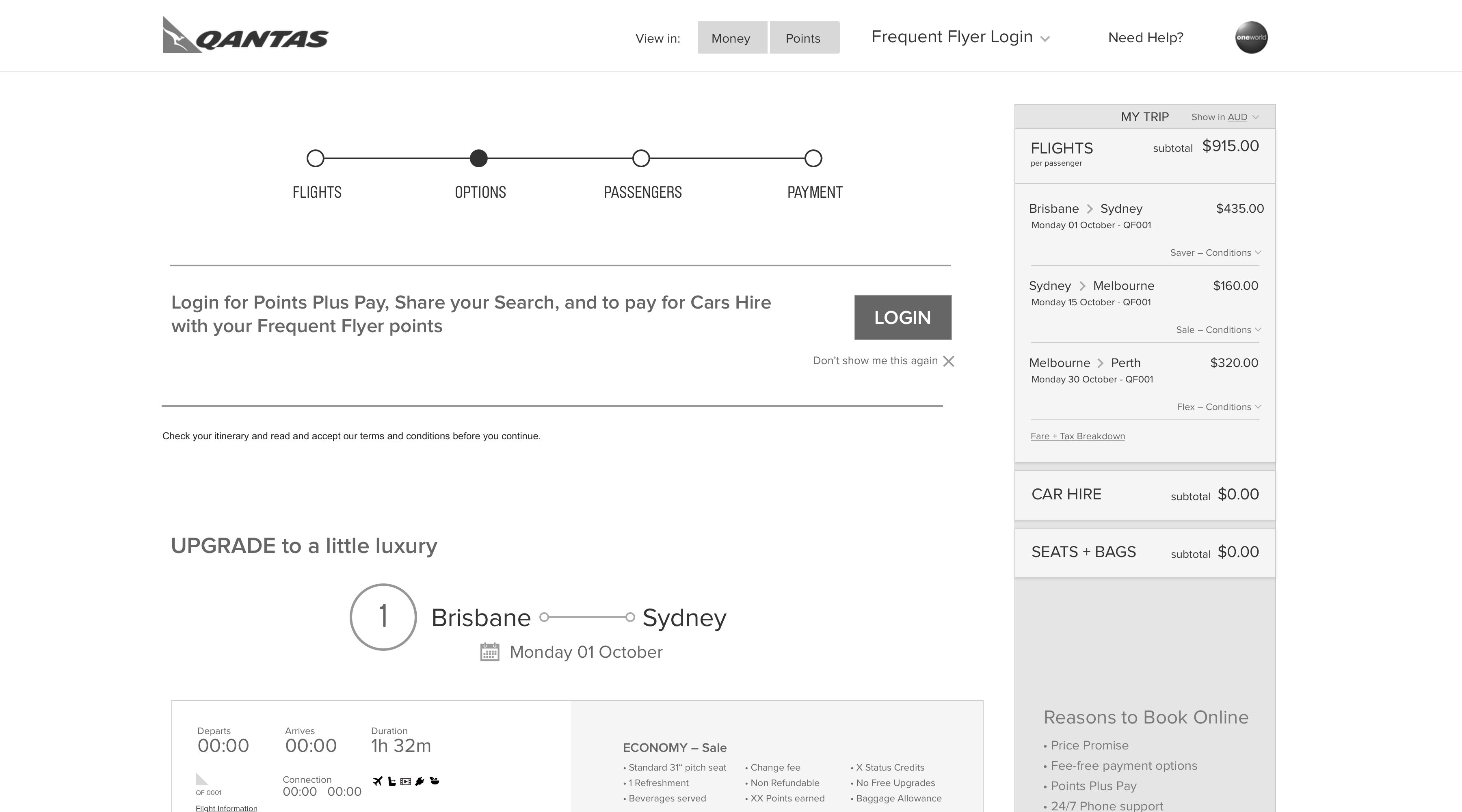Click the meal bowl amenity icon

435,781
